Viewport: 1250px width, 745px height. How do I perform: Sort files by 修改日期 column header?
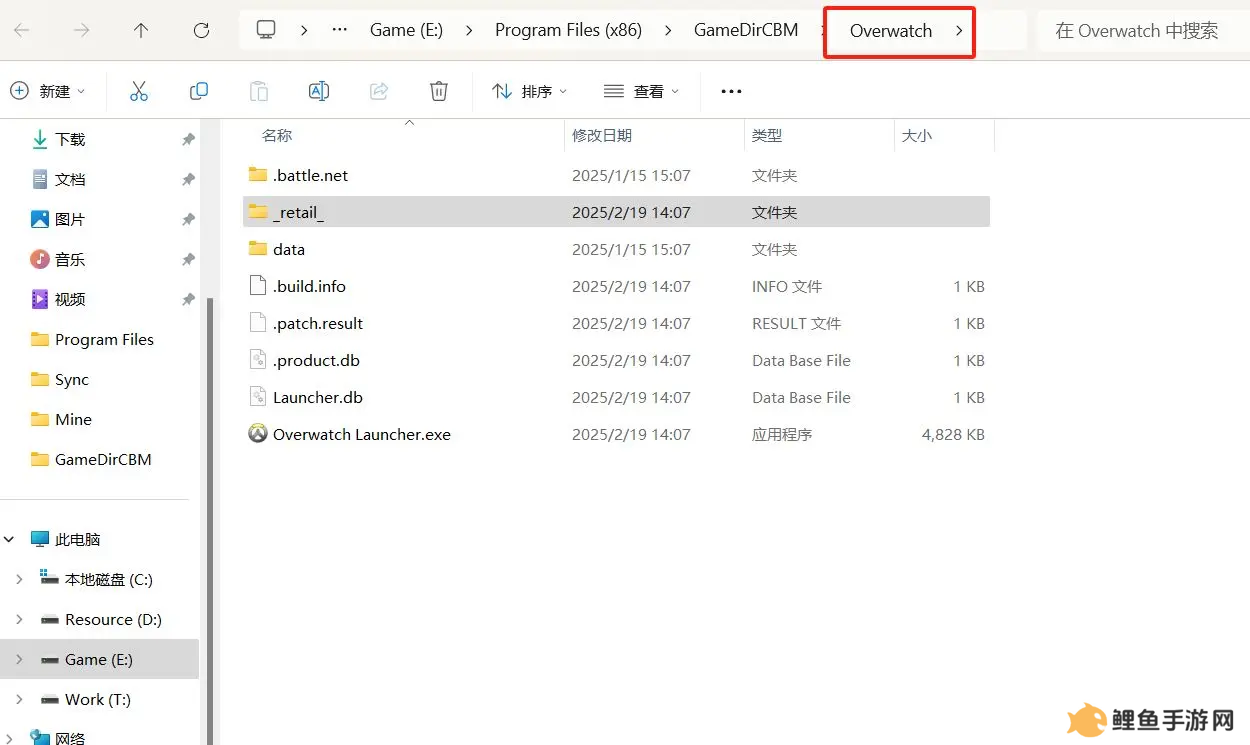(x=602, y=136)
